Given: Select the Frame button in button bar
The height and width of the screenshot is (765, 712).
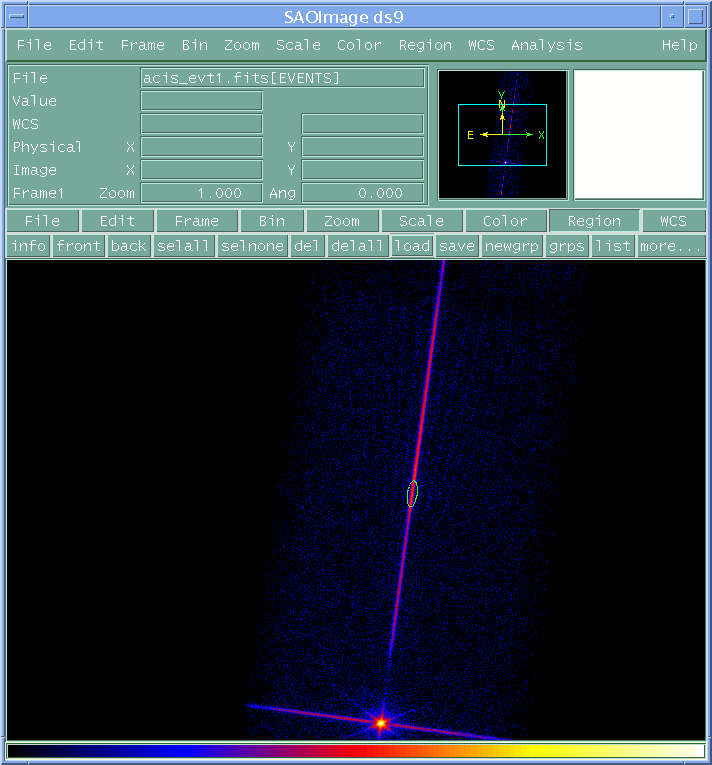Looking at the screenshot, I should click(197, 221).
